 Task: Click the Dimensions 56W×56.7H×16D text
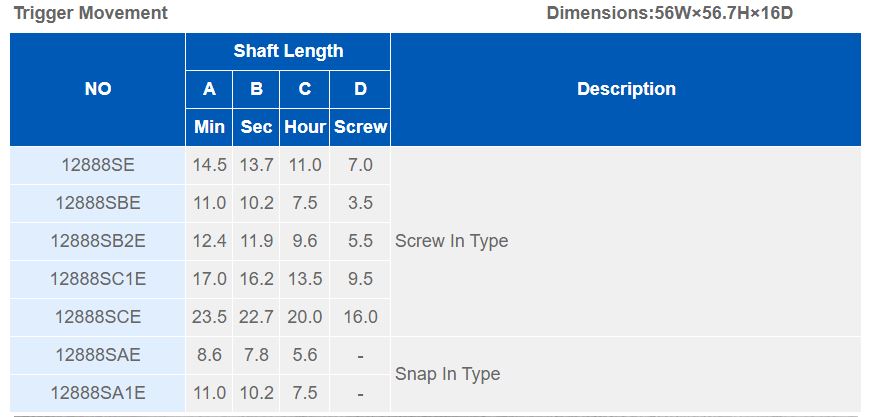[x=670, y=13]
